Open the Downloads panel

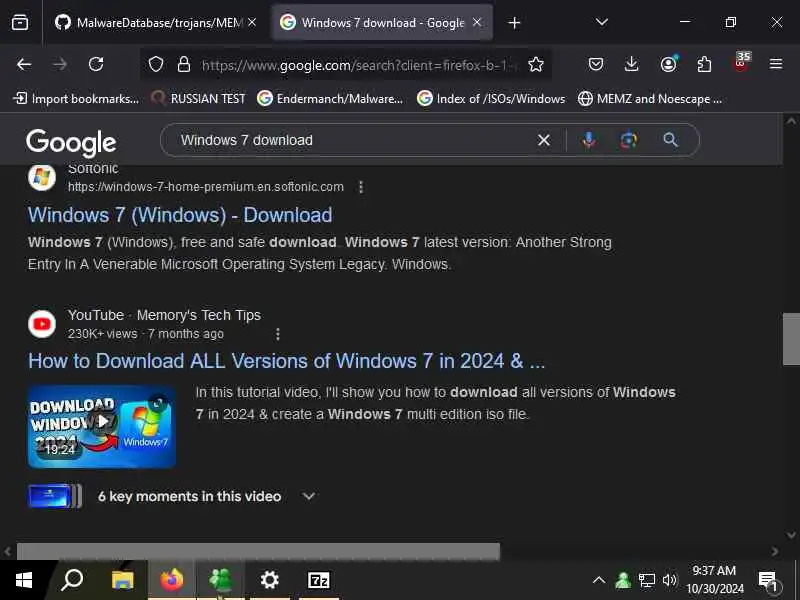(632, 64)
